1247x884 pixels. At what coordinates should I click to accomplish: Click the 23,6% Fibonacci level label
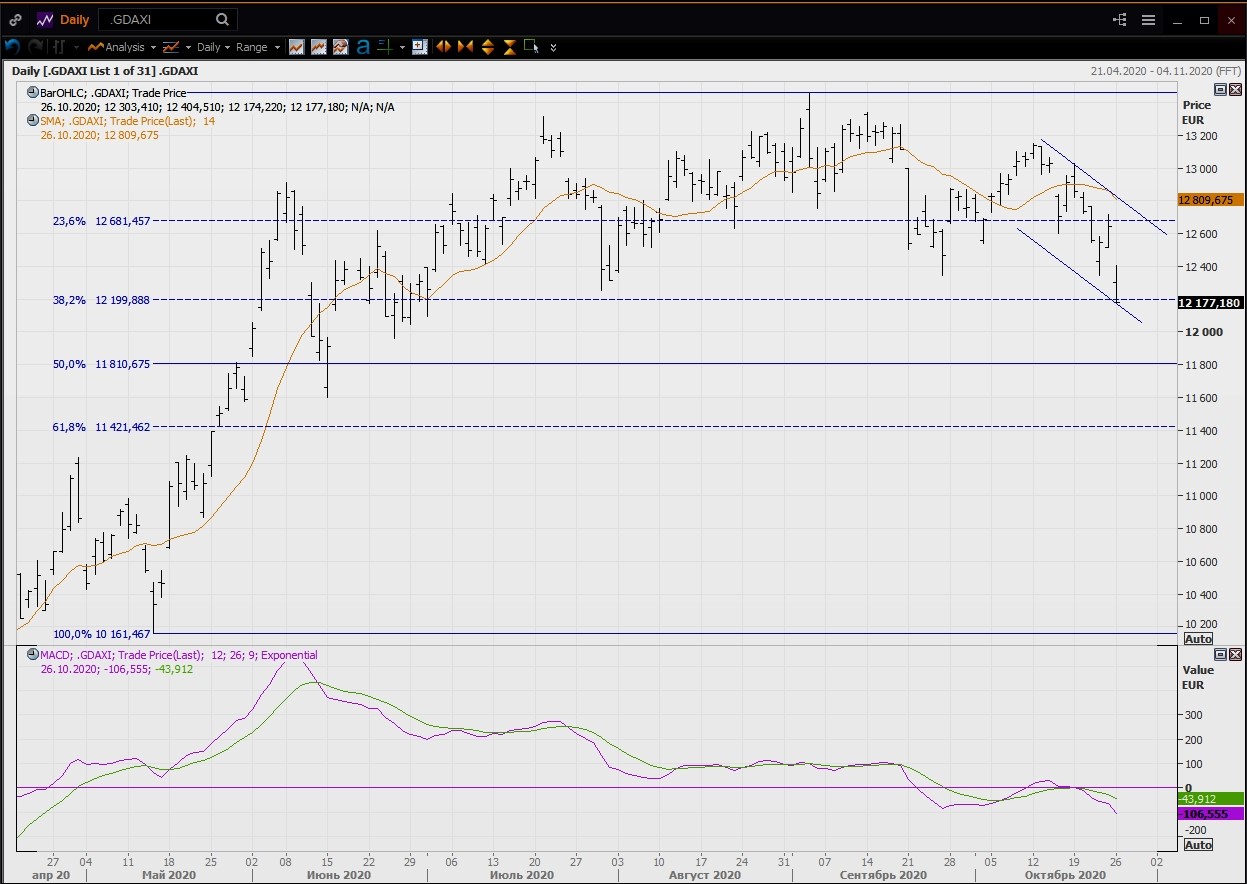pos(70,221)
